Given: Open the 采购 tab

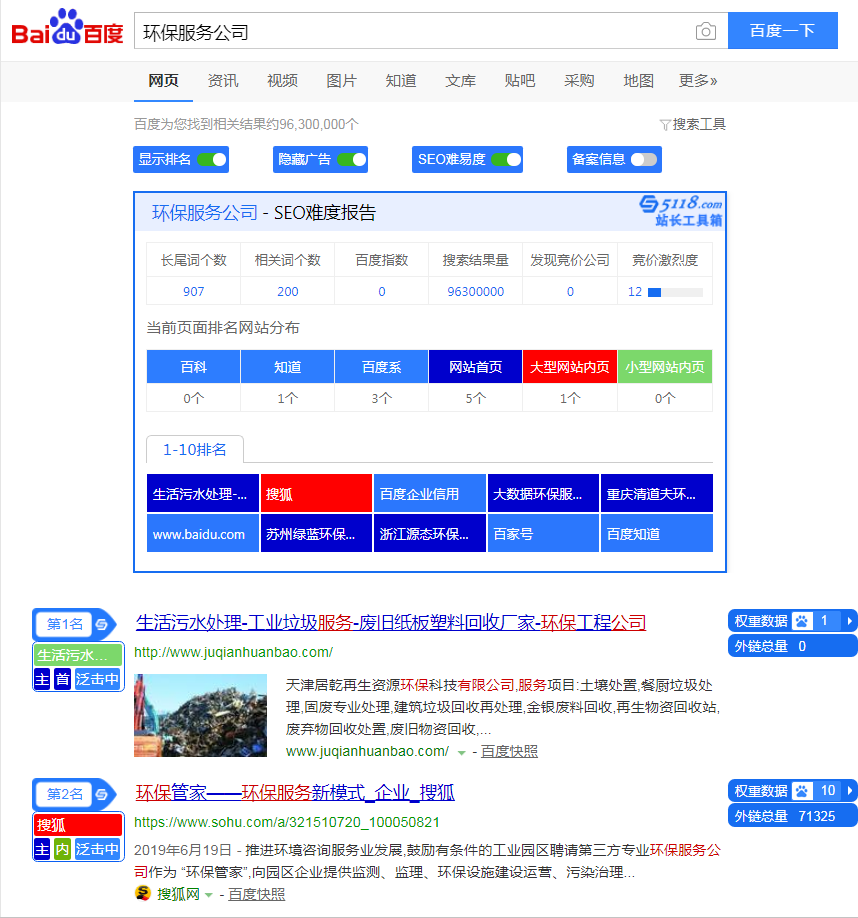Looking at the screenshot, I should [x=579, y=81].
